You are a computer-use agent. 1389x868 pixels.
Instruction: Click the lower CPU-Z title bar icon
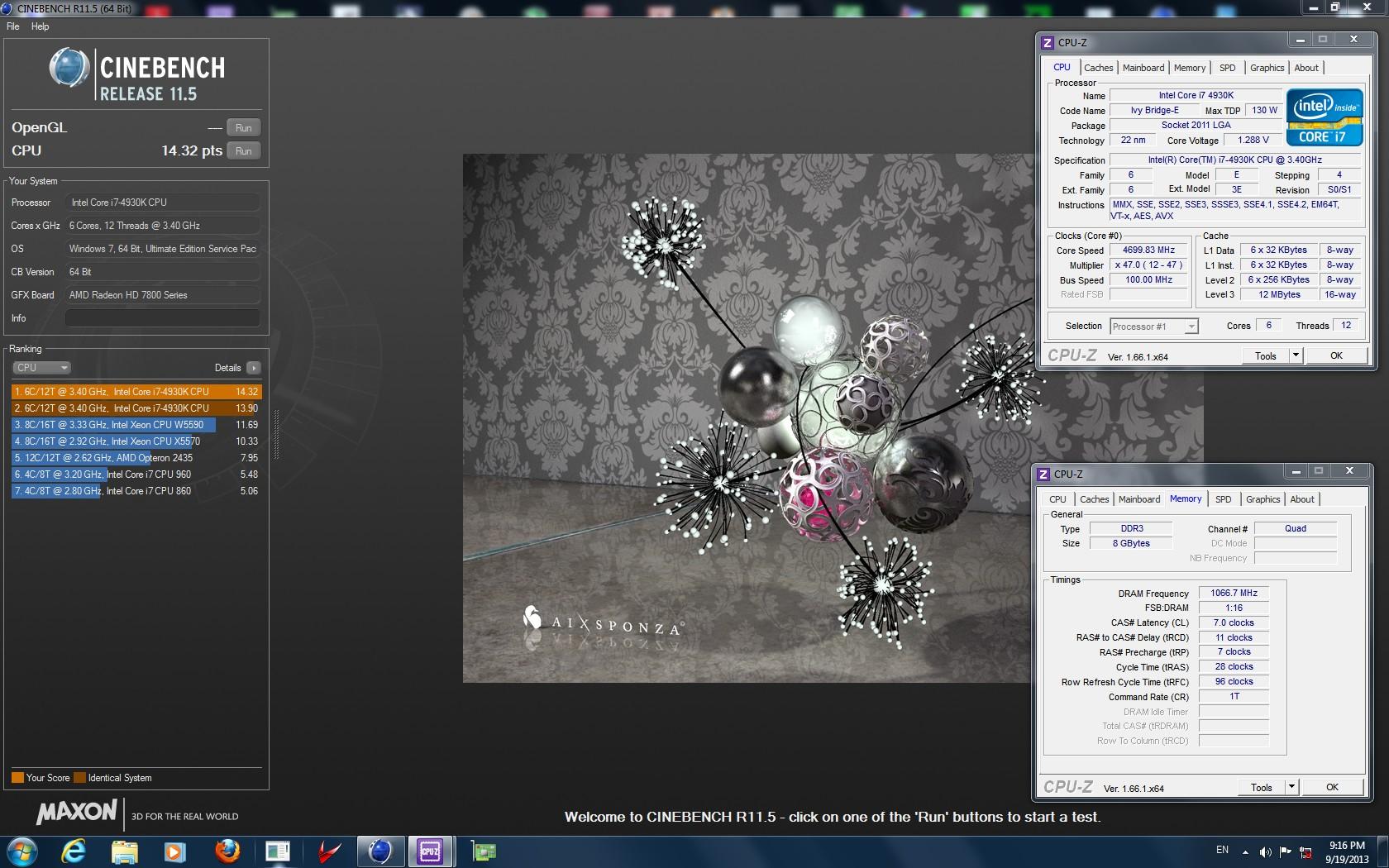click(1043, 474)
